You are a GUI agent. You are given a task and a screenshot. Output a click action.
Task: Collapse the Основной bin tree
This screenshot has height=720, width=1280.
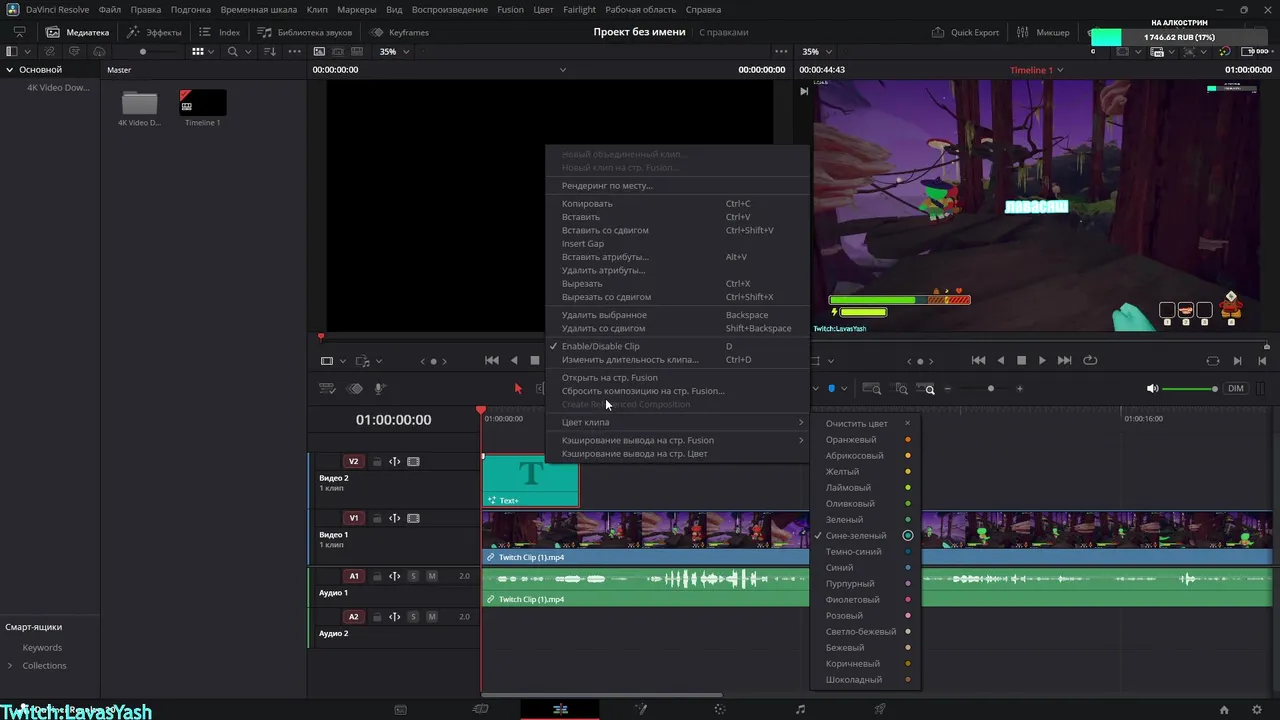(x=10, y=70)
